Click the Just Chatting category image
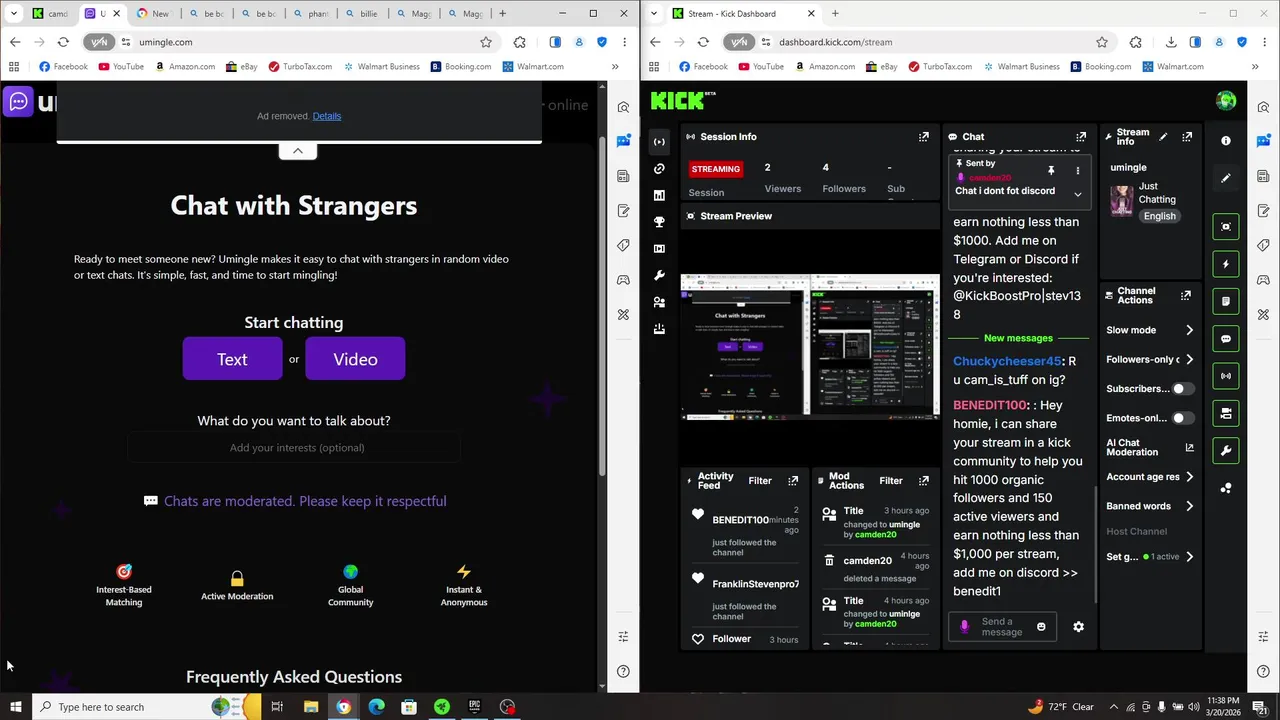Screen dimensions: 1280x720 pyautogui.click(x=1122, y=200)
